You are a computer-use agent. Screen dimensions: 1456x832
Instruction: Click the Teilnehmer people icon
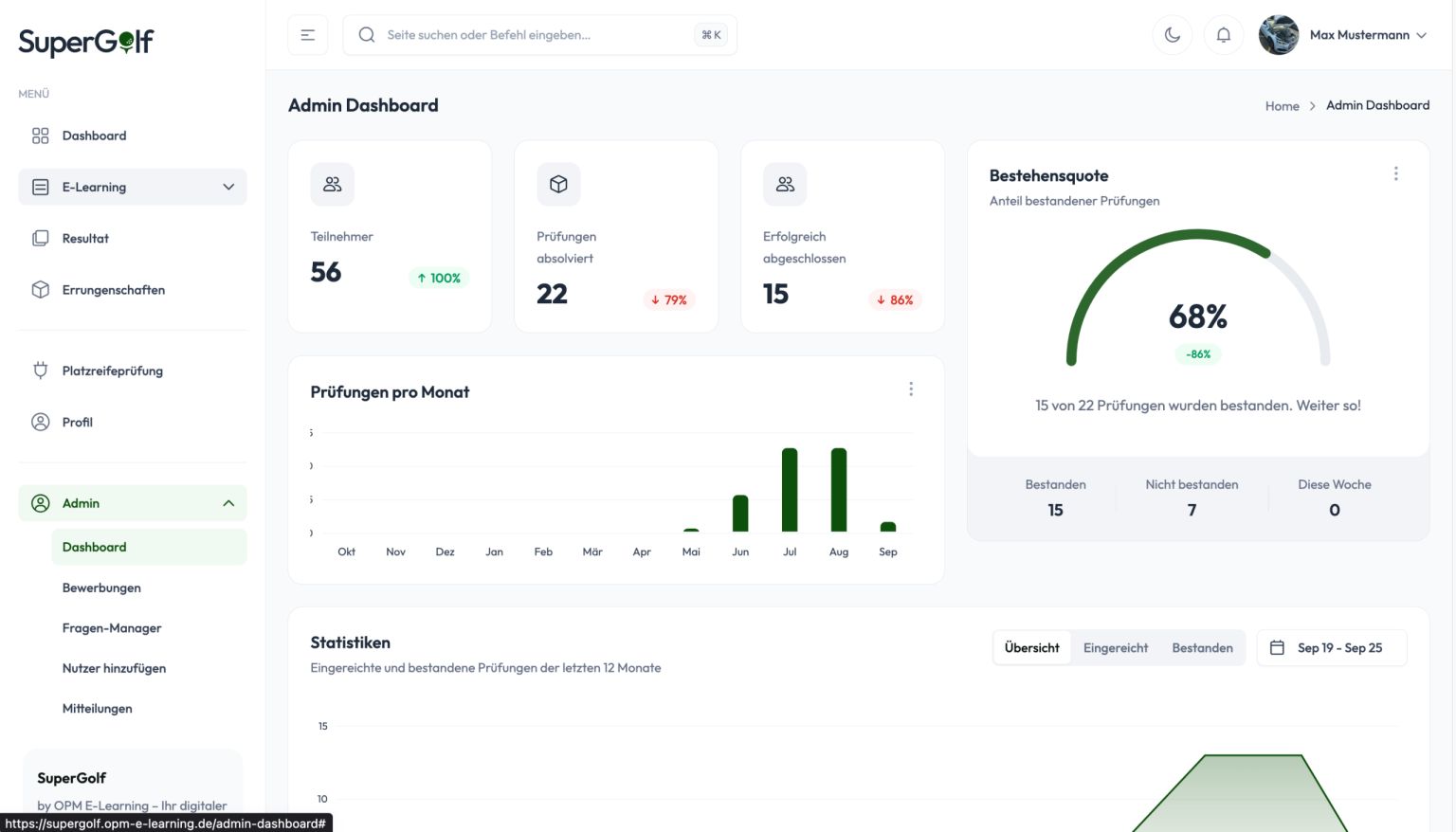[x=333, y=184]
